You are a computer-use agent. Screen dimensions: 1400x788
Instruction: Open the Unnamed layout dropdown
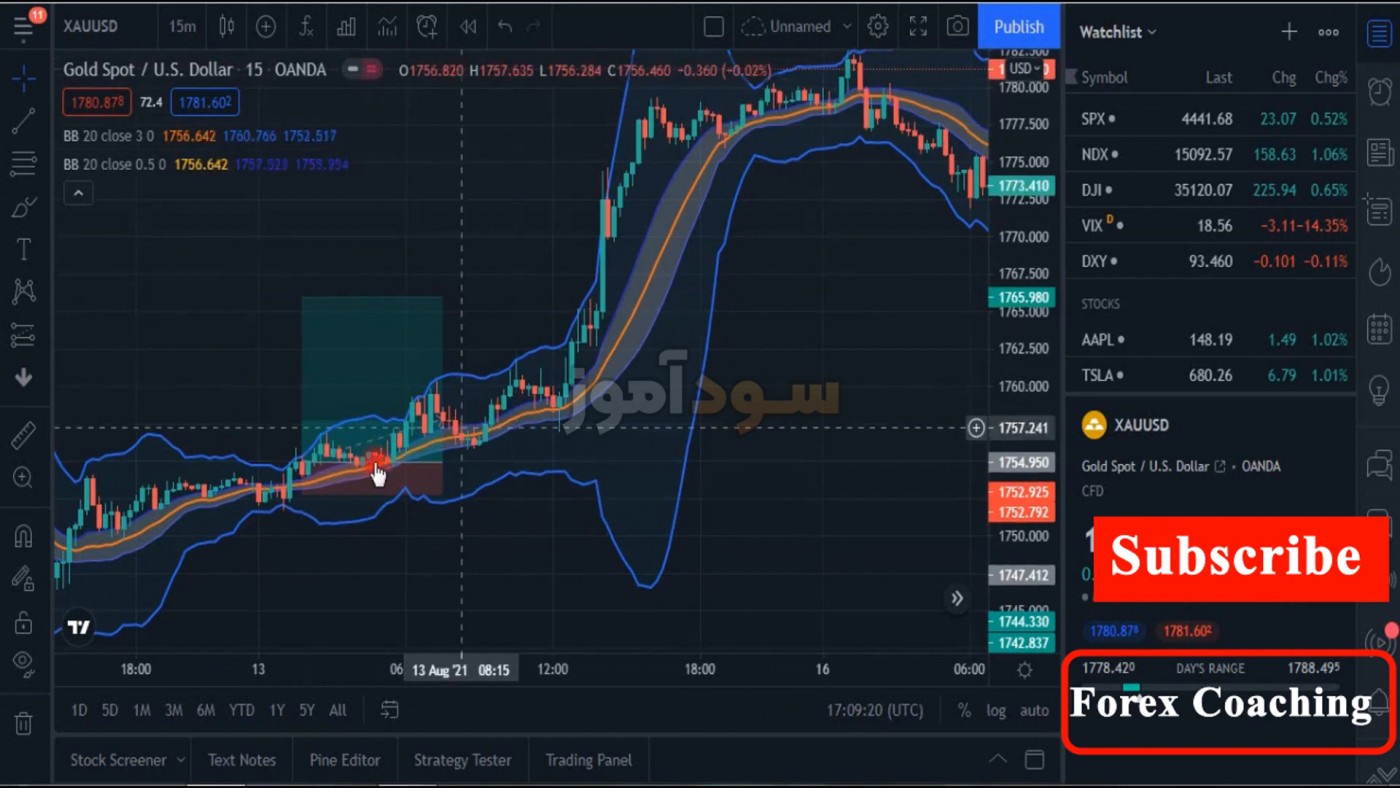coord(797,27)
